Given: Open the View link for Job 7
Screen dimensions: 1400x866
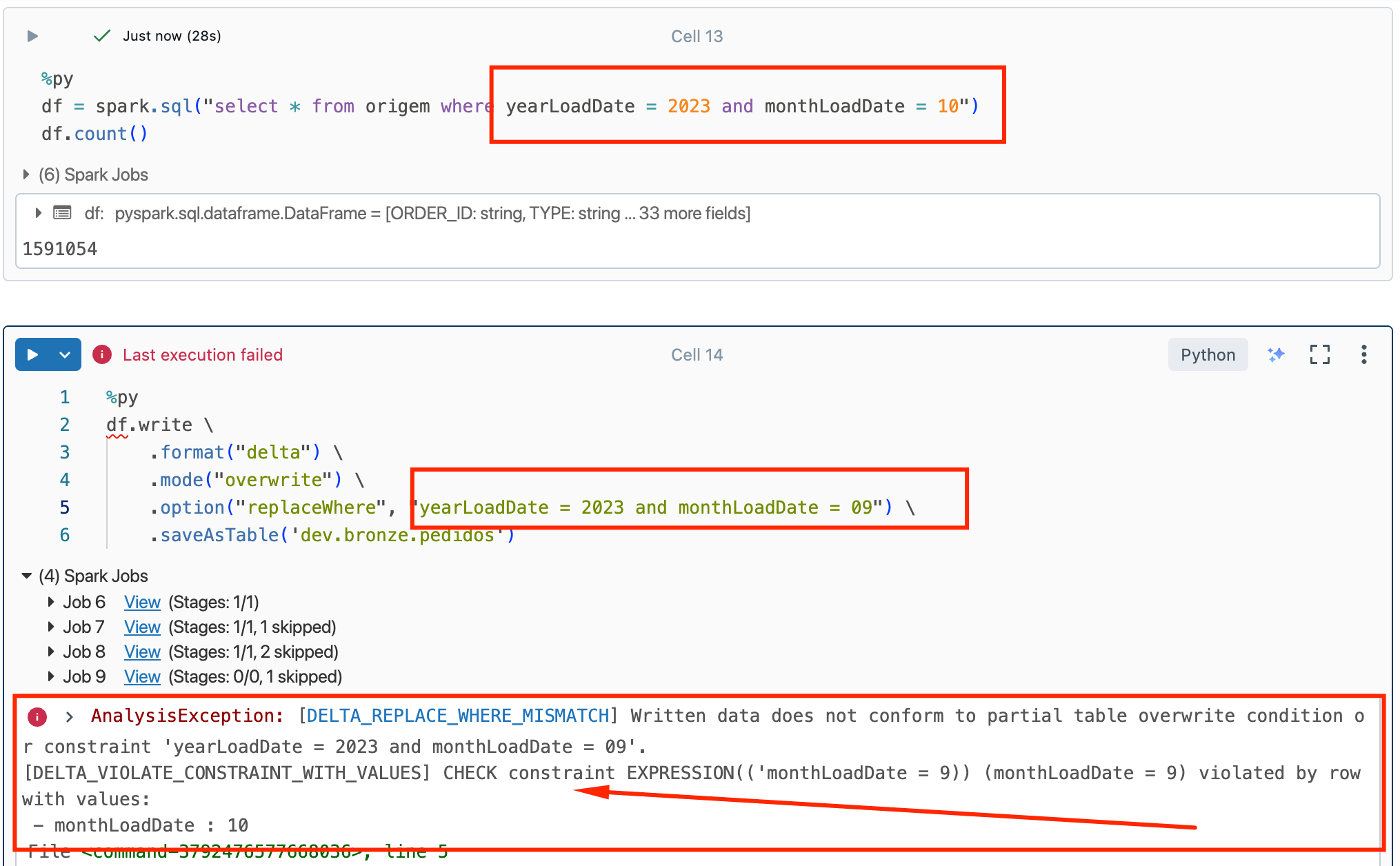Looking at the screenshot, I should 142,627.
